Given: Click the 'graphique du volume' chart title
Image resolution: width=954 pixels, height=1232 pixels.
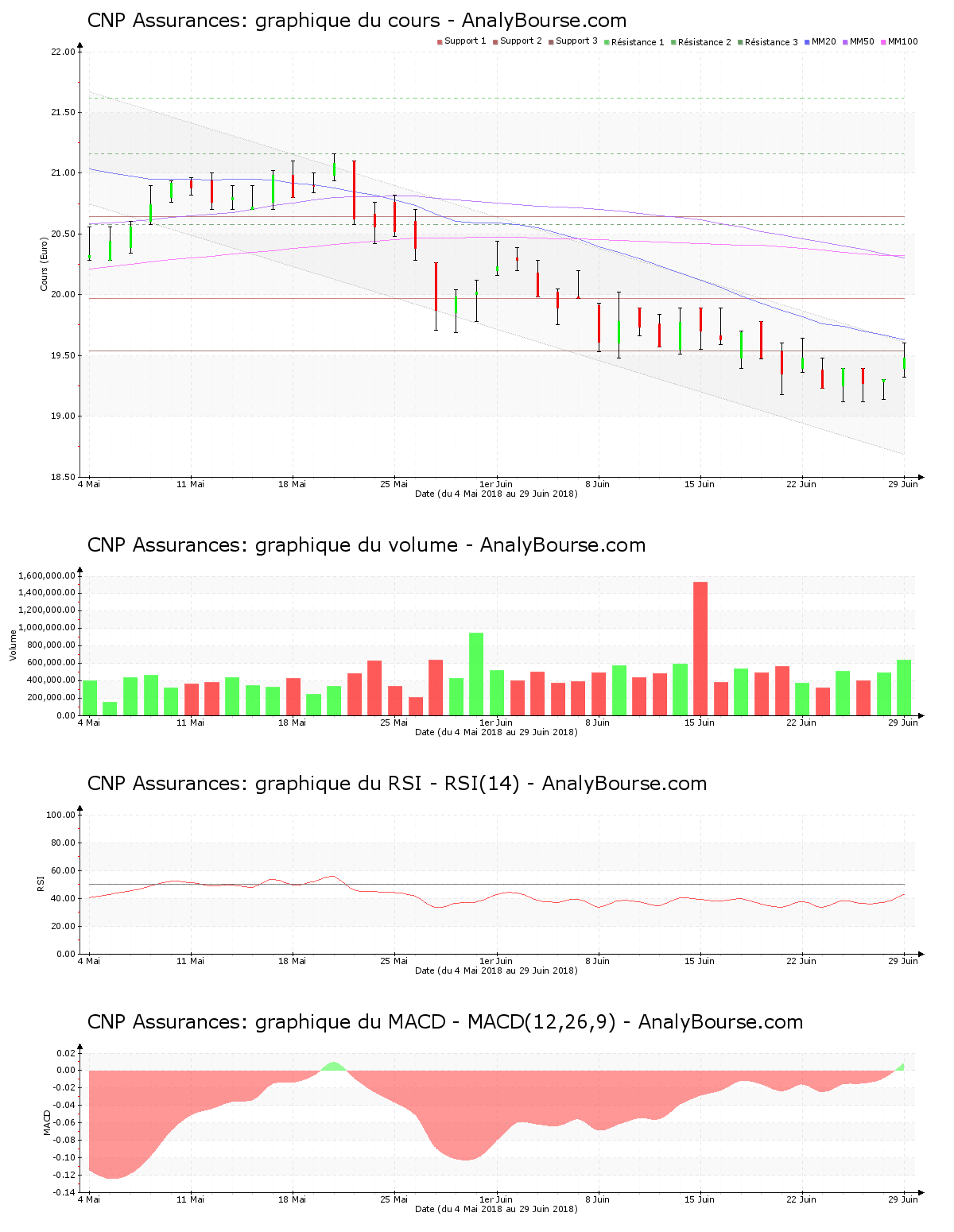Looking at the screenshot, I should pyautogui.click(x=366, y=545).
